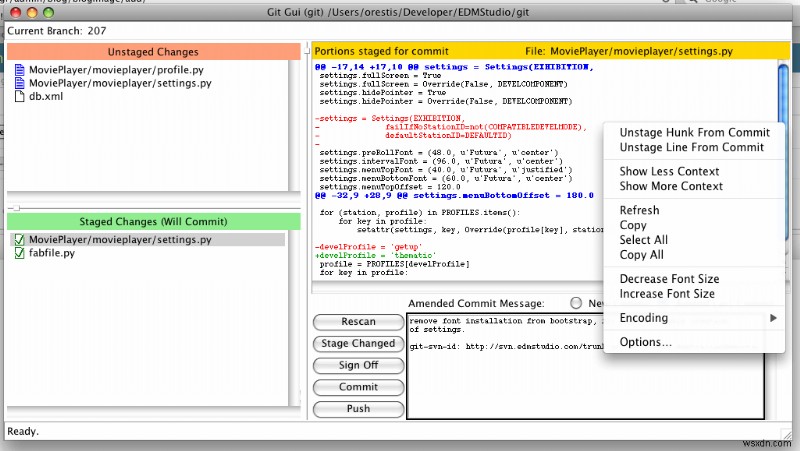Image resolution: width=800 pixels, height=451 pixels.
Task: Click the yellow minimize window button
Action: coord(32,13)
